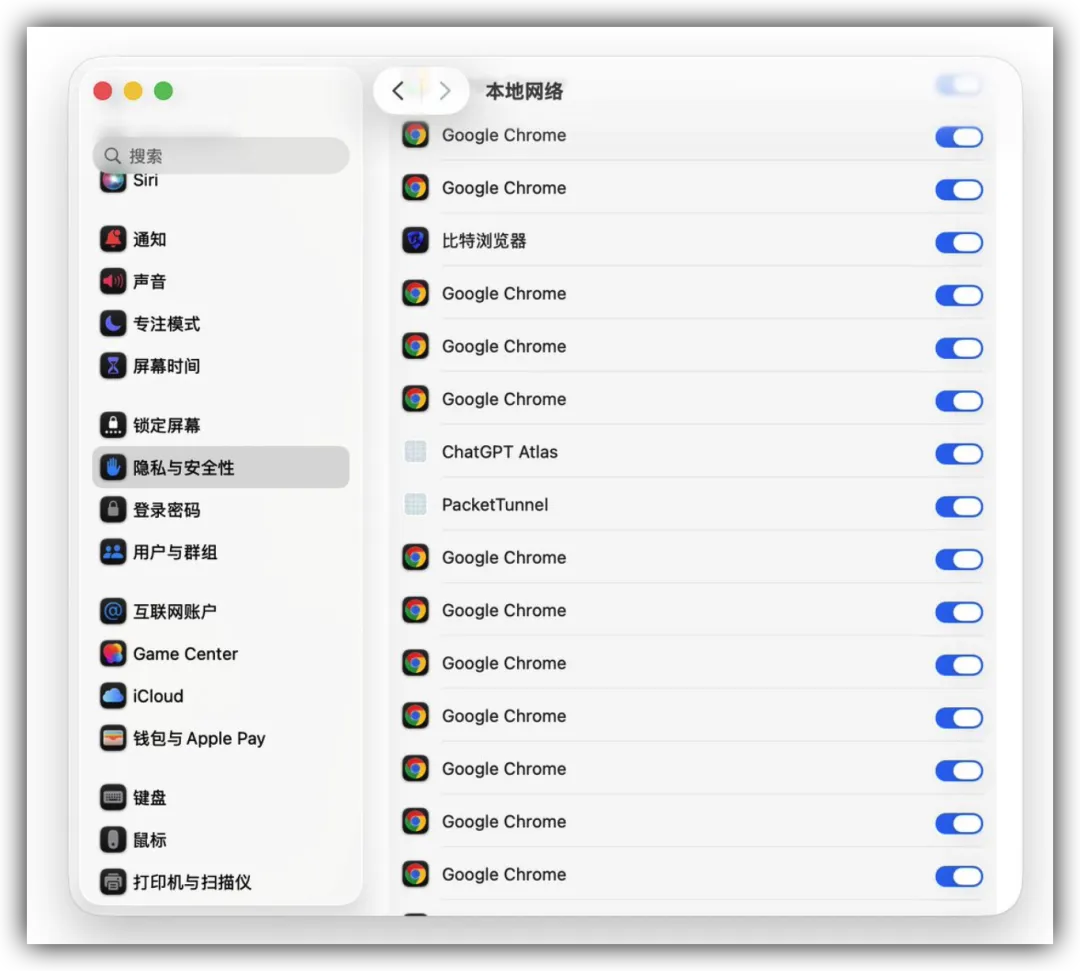Viewport: 1080px width, 971px height.
Task: Open 通知 via its bell icon
Action: coord(113,239)
